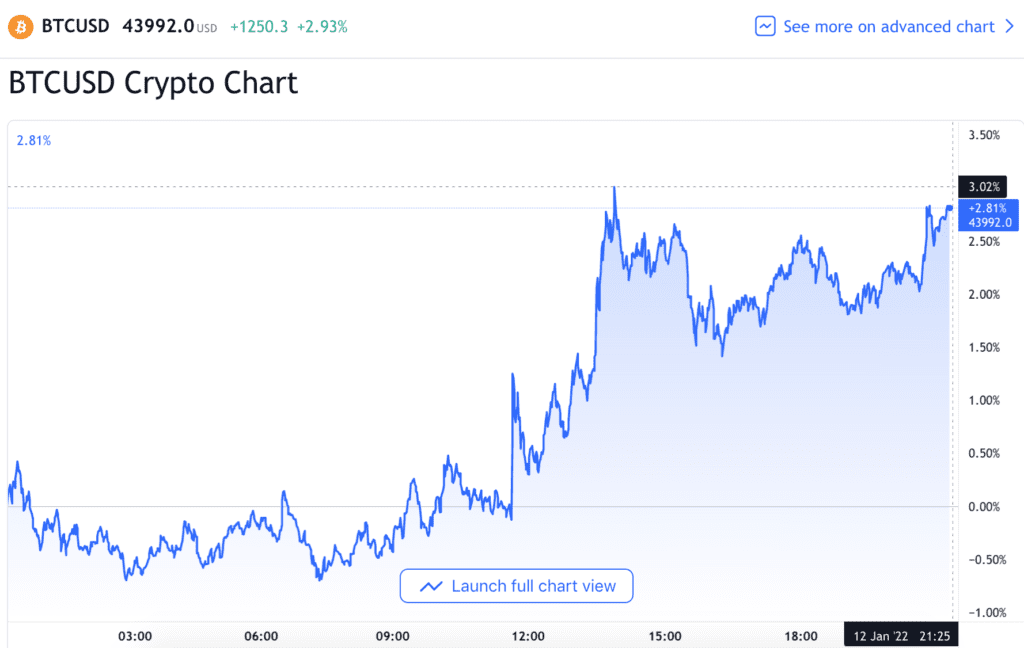The height and width of the screenshot is (648, 1024).
Task: Click the +2.93% percent change
Action: pyautogui.click(x=322, y=27)
